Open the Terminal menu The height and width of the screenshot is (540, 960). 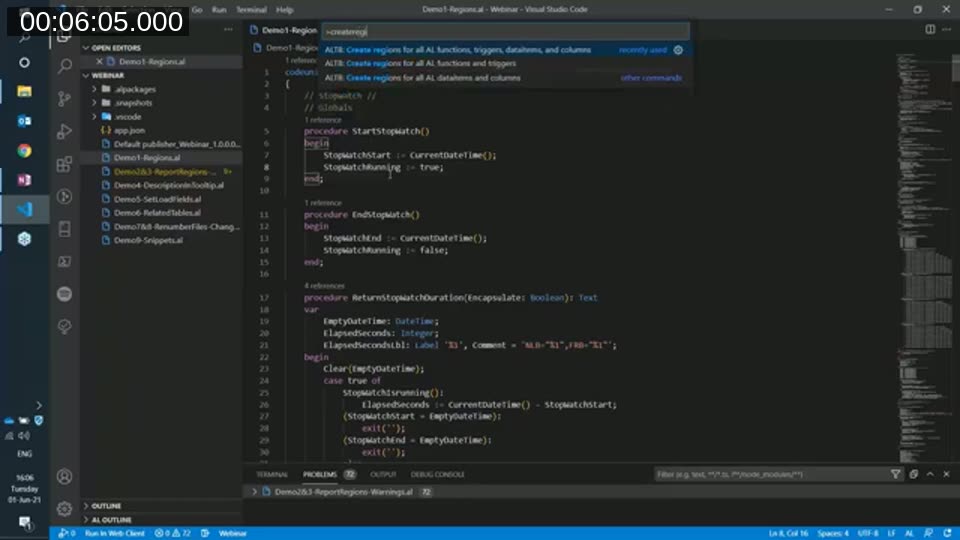tap(251, 10)
